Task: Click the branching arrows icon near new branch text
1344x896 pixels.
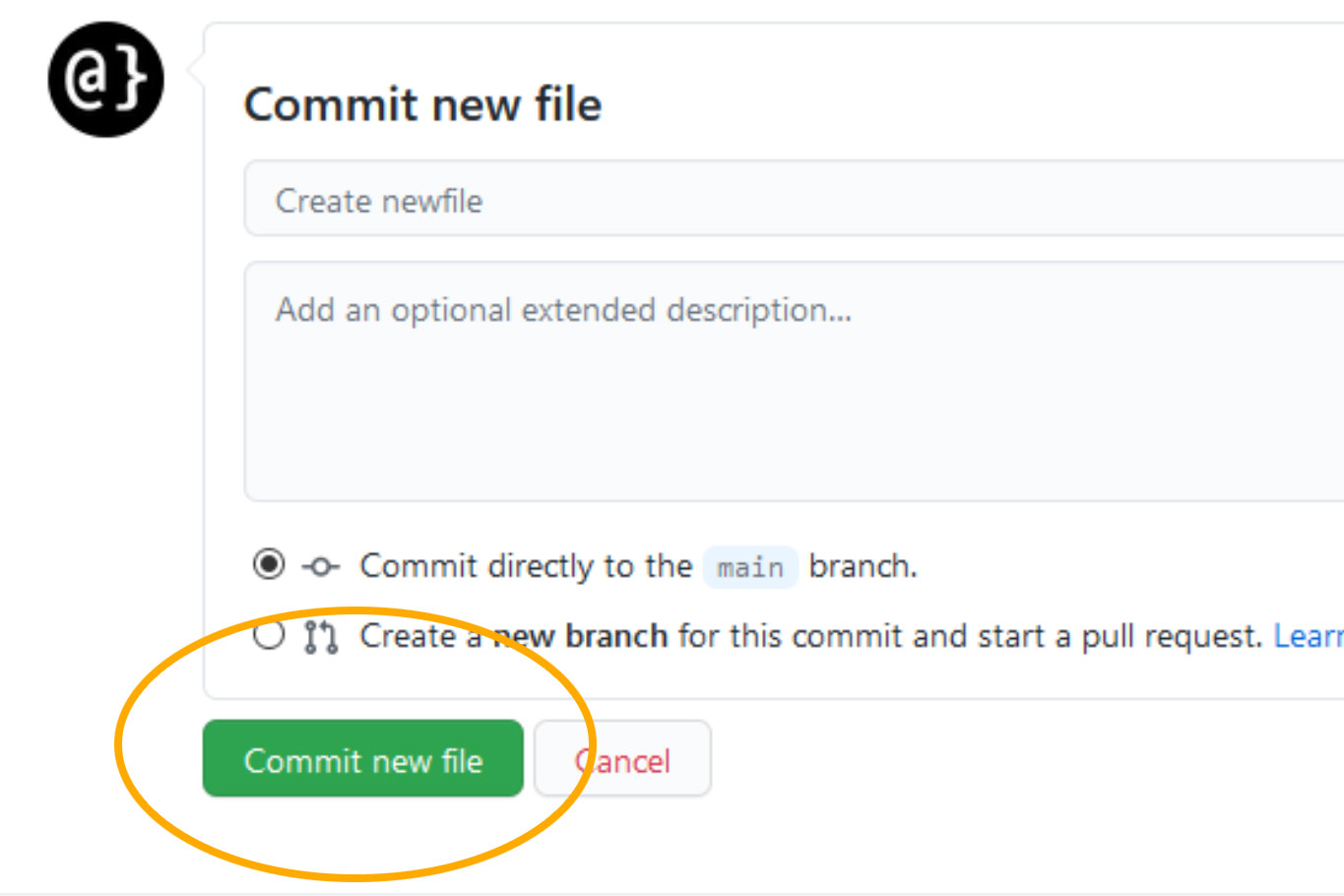Action: [319, 636]
